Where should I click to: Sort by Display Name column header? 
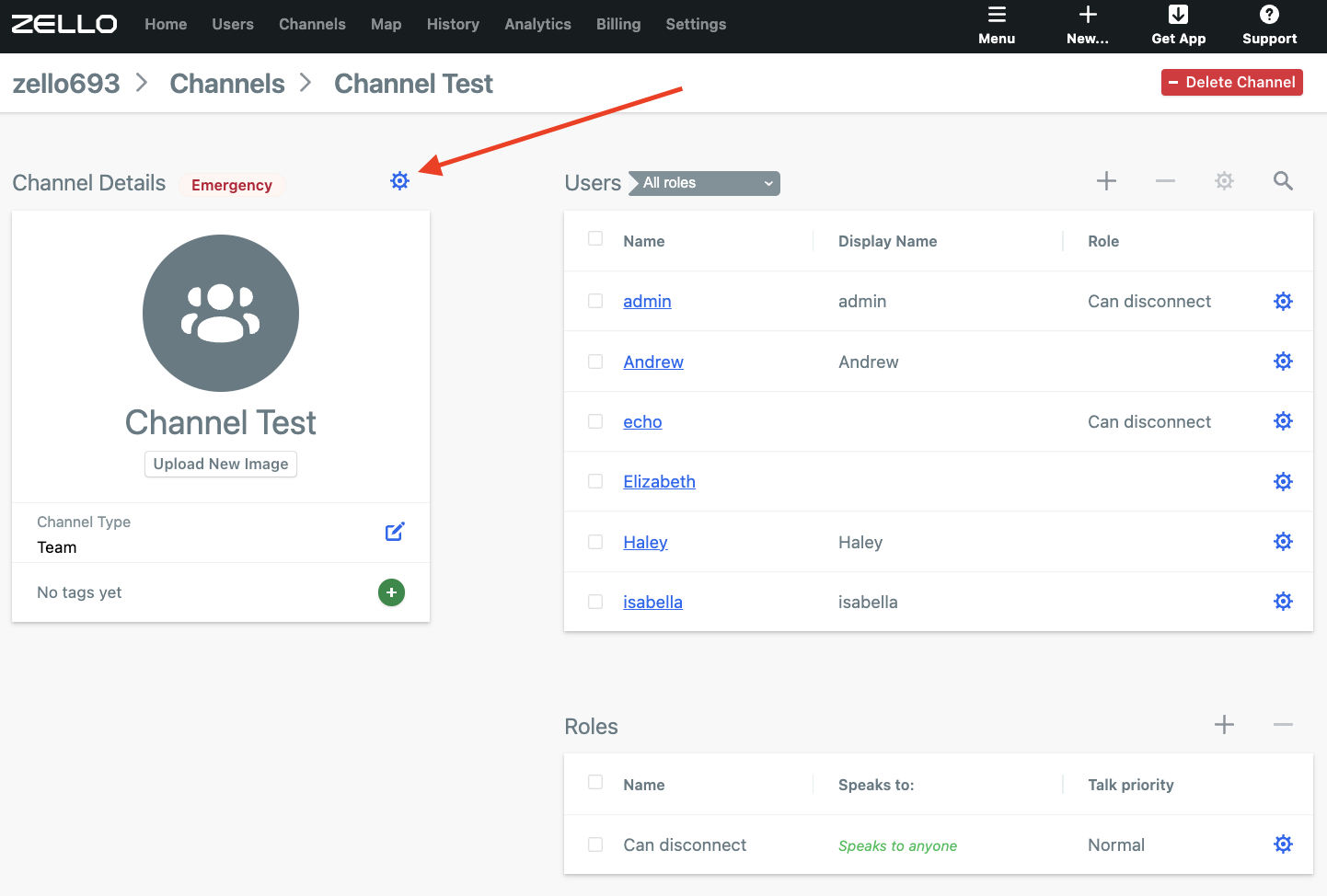pos(887,241)
